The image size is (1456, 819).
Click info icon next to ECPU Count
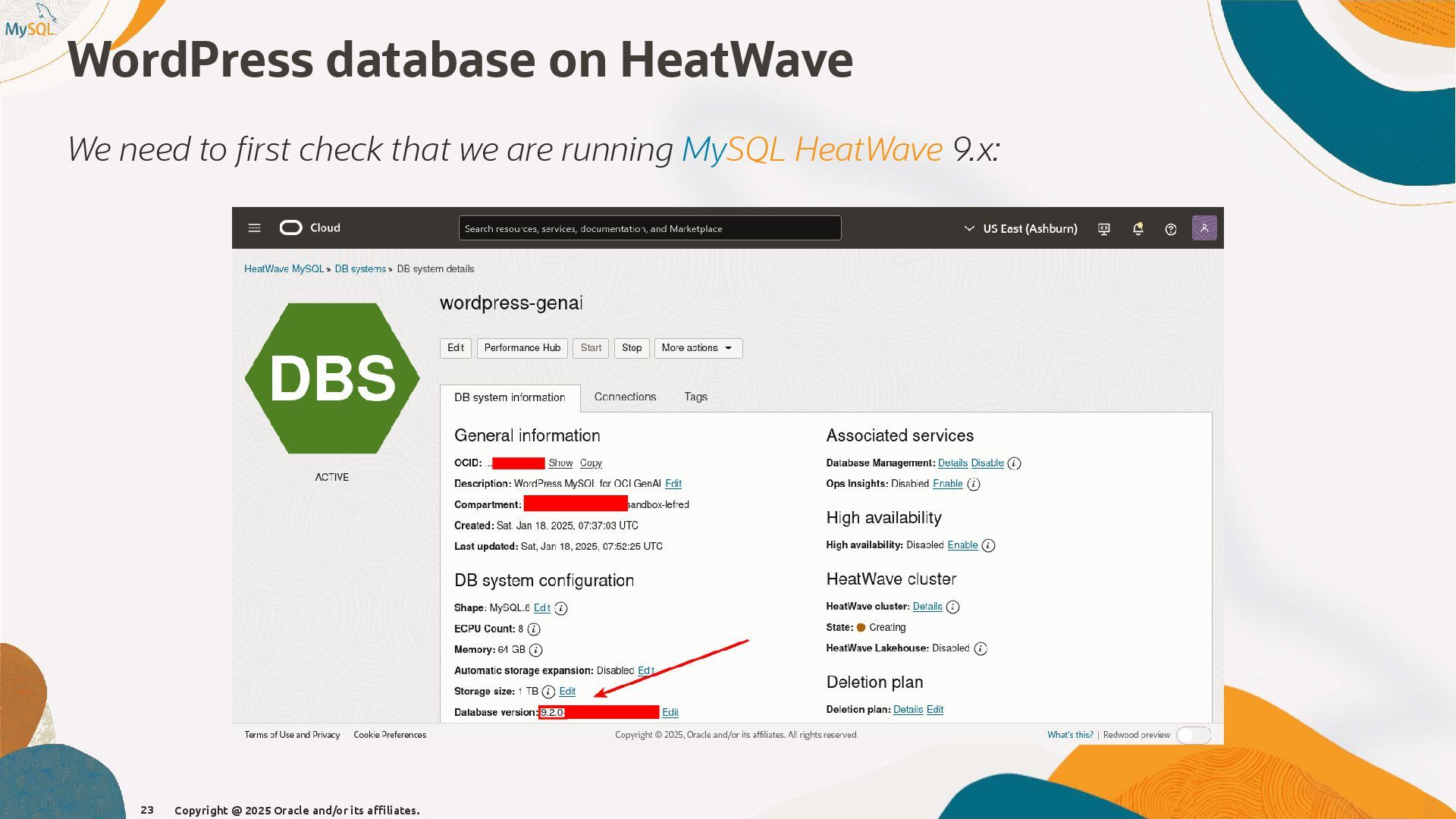534,629
